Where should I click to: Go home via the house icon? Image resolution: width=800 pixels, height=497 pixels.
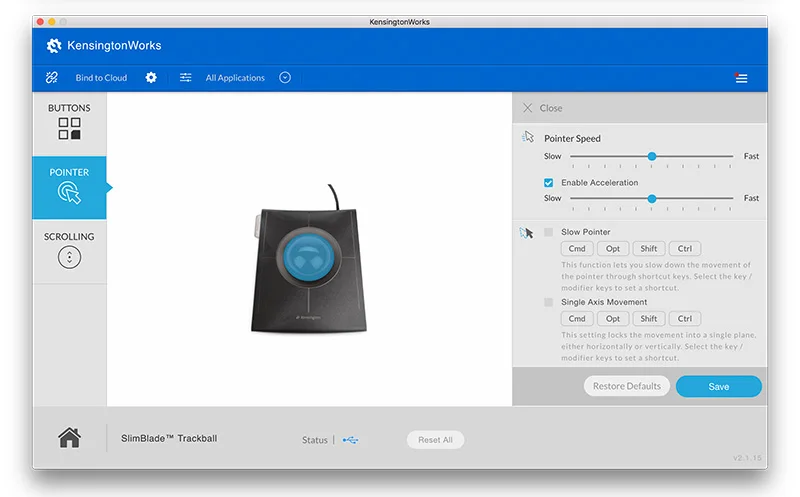[69, 438]
